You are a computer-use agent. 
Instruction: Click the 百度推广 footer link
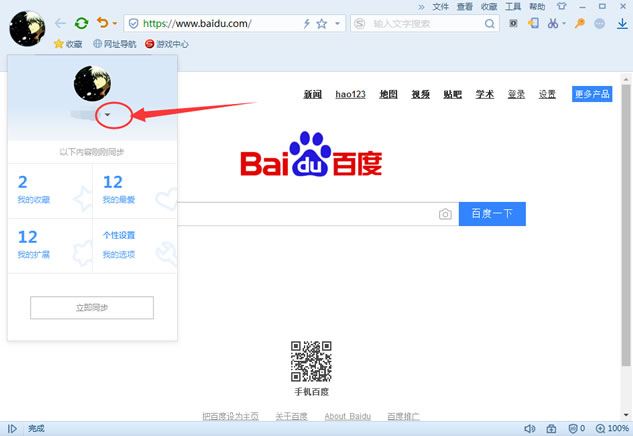[403, 416]
